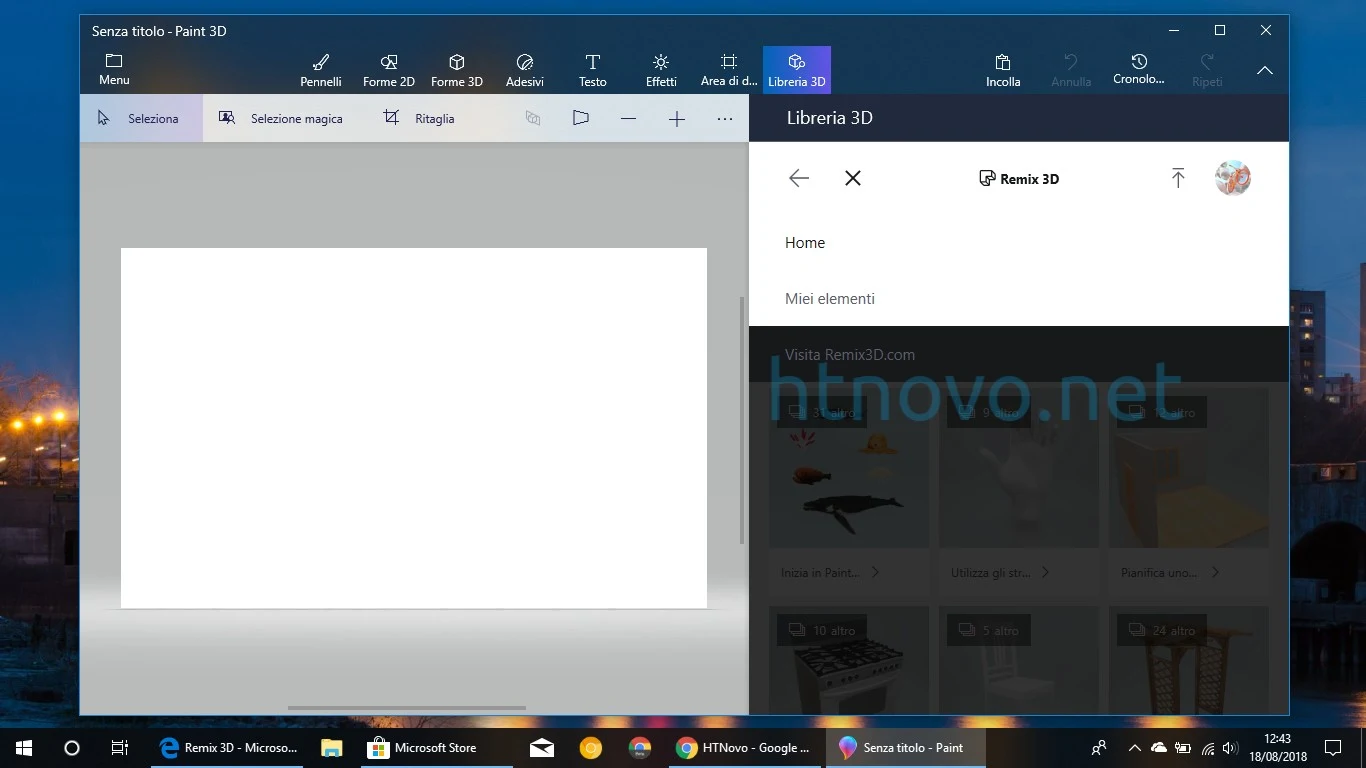
Task: Click the 3D view toggle icon
Action: (x=533, y=118)
